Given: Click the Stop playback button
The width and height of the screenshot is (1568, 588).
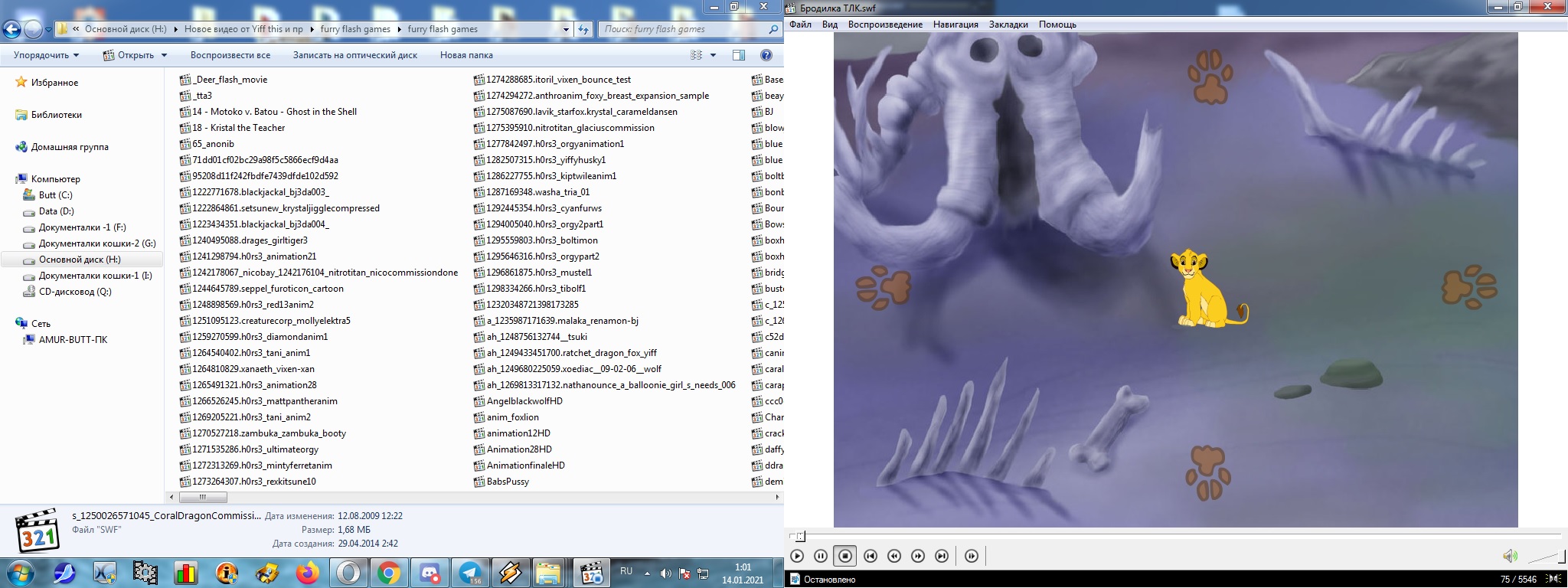Looking at the screenshot, I should point(845,556).
